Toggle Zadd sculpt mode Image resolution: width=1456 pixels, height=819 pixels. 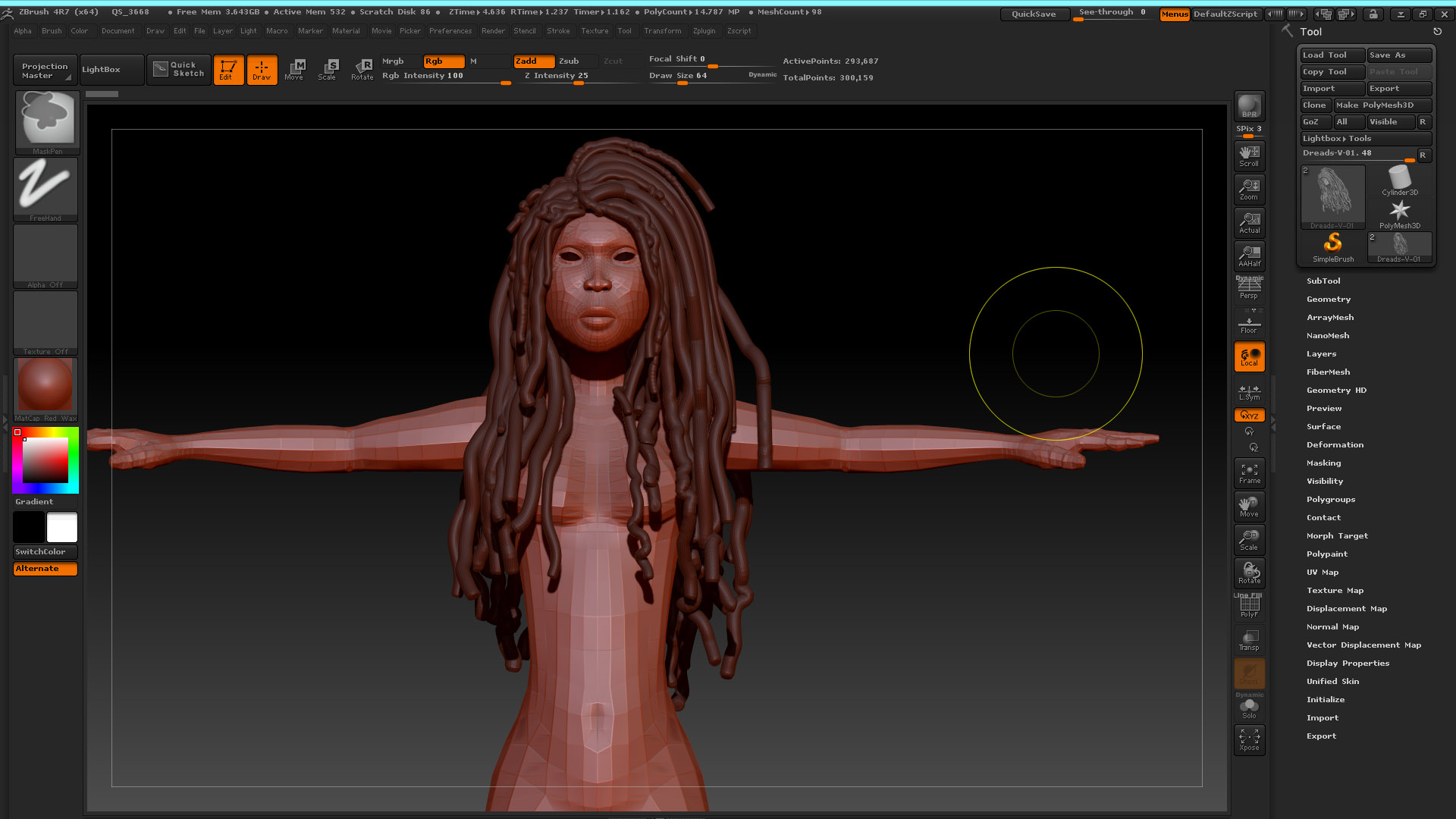pos(534,61)
